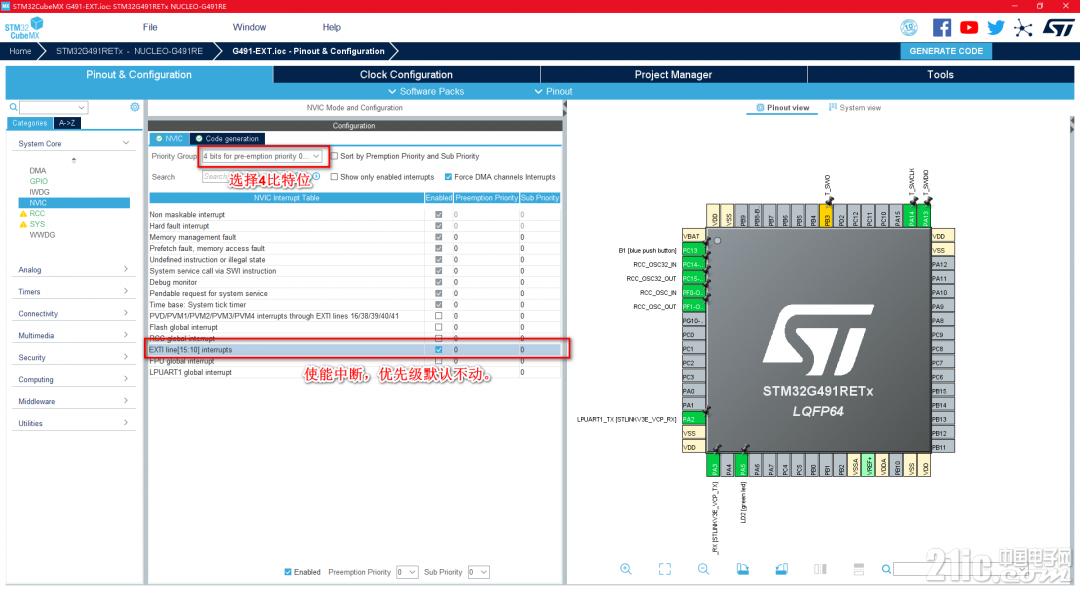Switch to System view

(x=855, y=107)
